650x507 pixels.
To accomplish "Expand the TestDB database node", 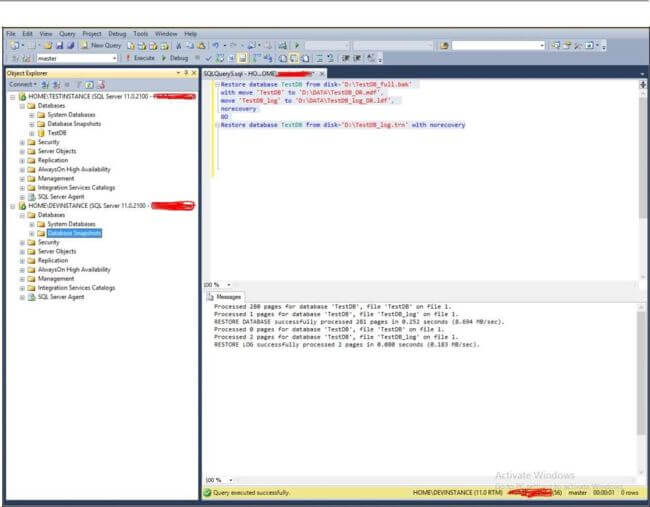I will (31, 132).
